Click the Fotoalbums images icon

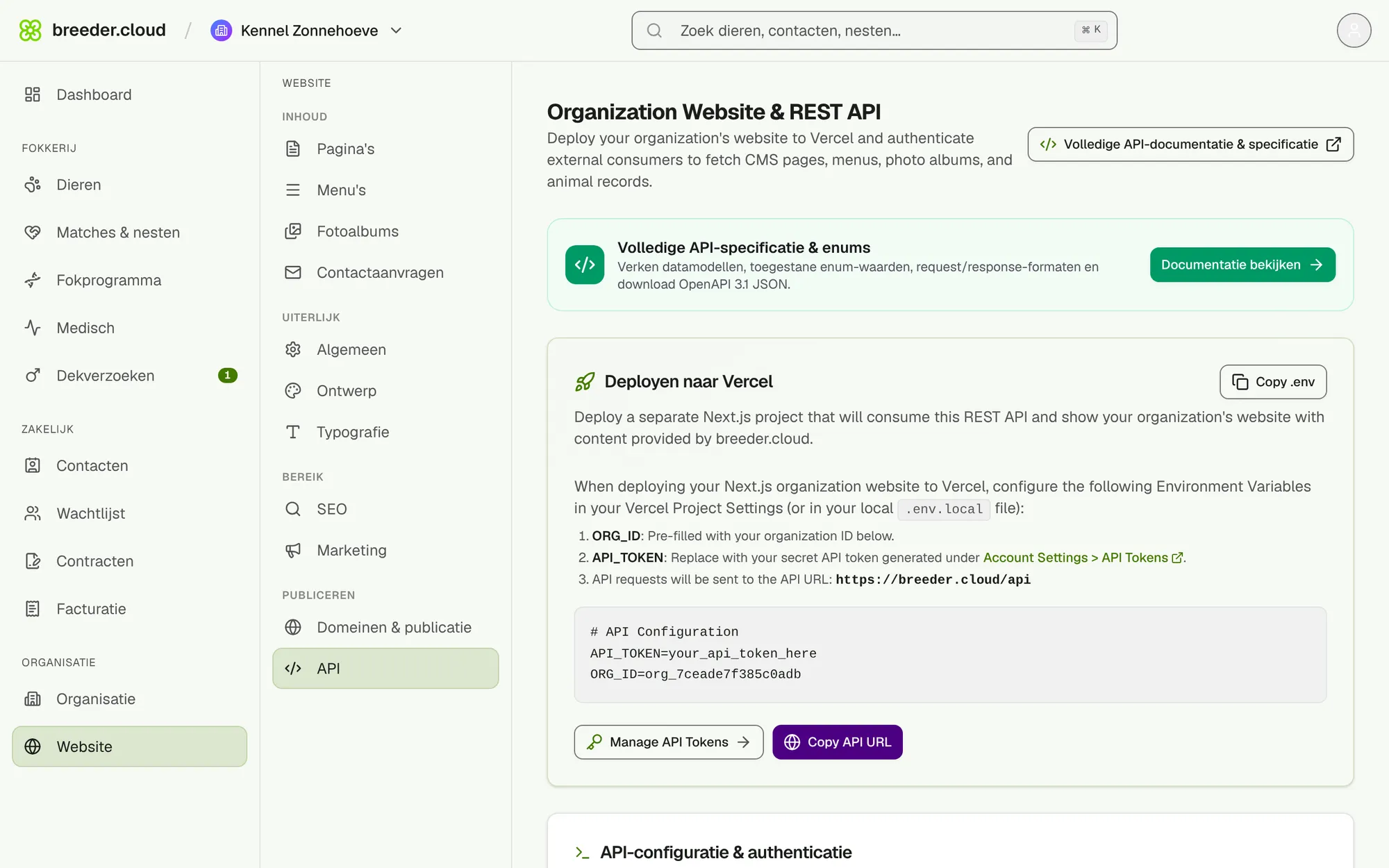point(293,231)
